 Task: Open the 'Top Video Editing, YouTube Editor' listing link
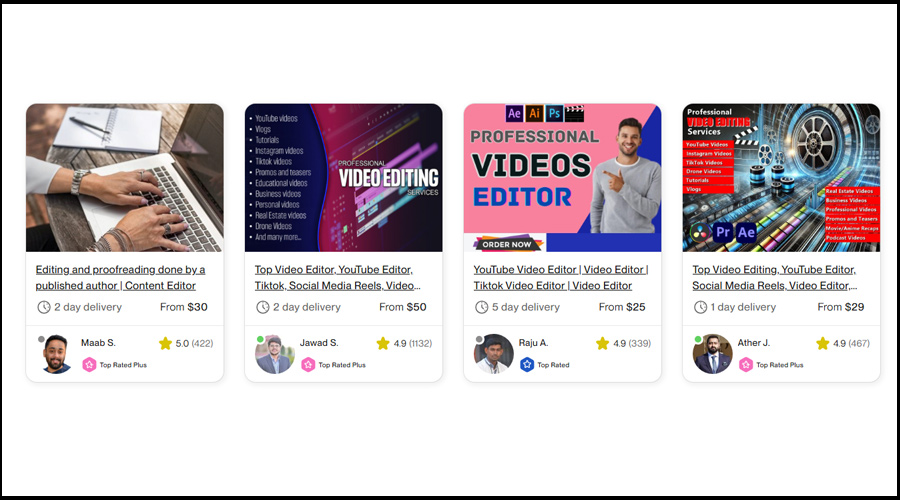775,277
